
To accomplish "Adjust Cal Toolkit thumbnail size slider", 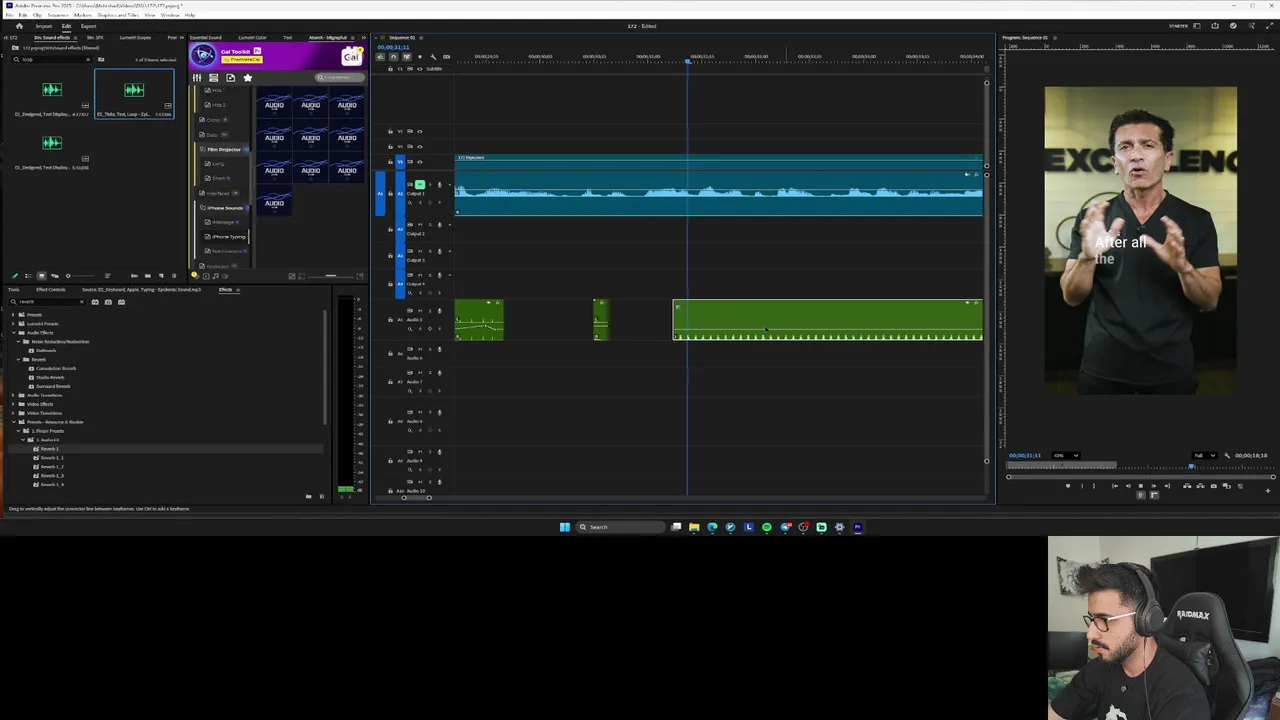I will pos(331,277).
